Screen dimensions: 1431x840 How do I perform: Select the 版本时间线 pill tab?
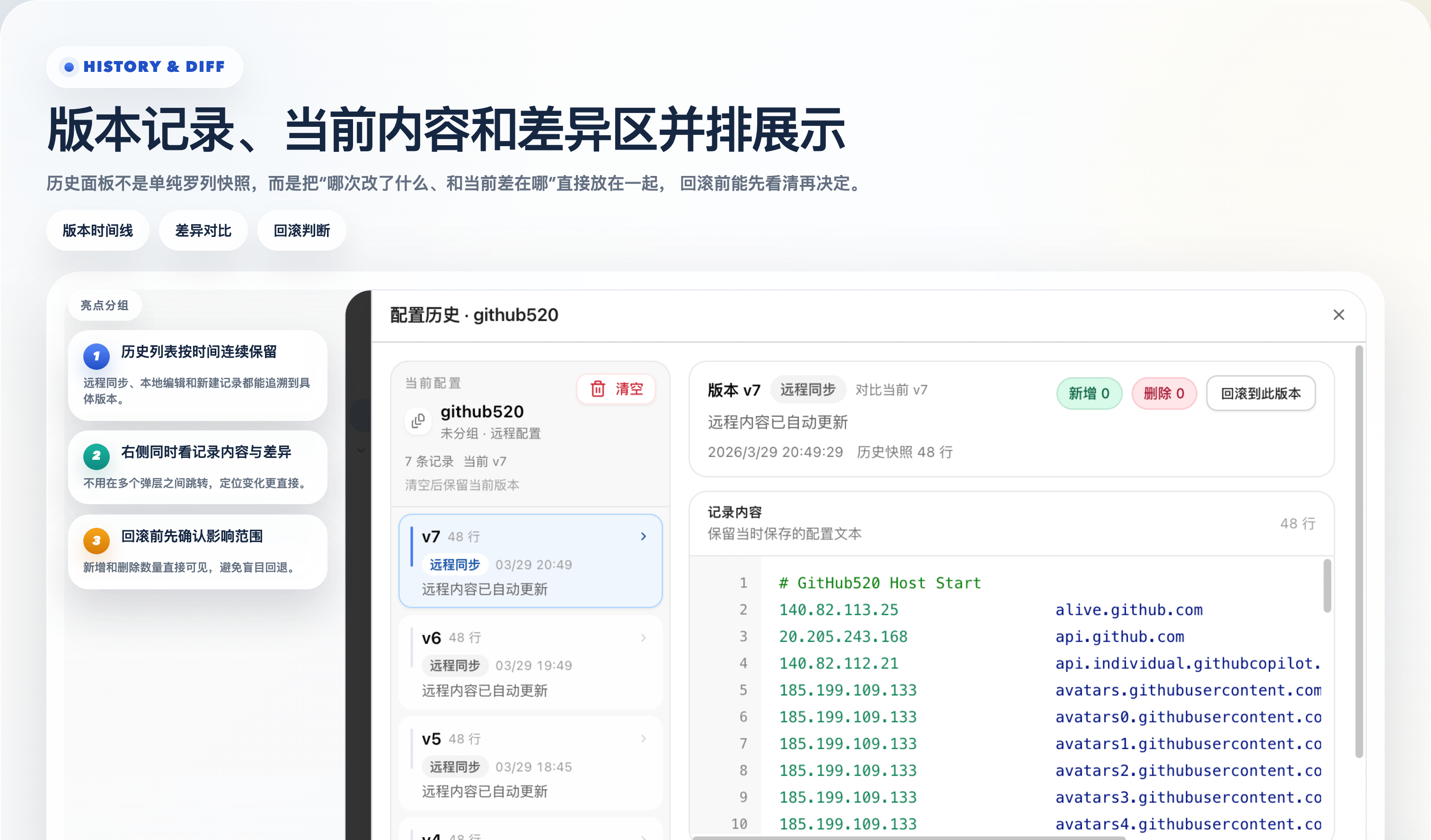pos(97,230)
